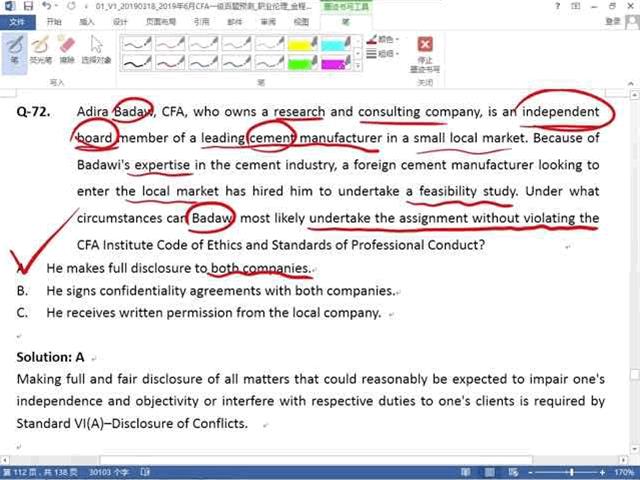
Task: Click option A full disclosure text
Action: pyautogui.click(x=179, y=269)
